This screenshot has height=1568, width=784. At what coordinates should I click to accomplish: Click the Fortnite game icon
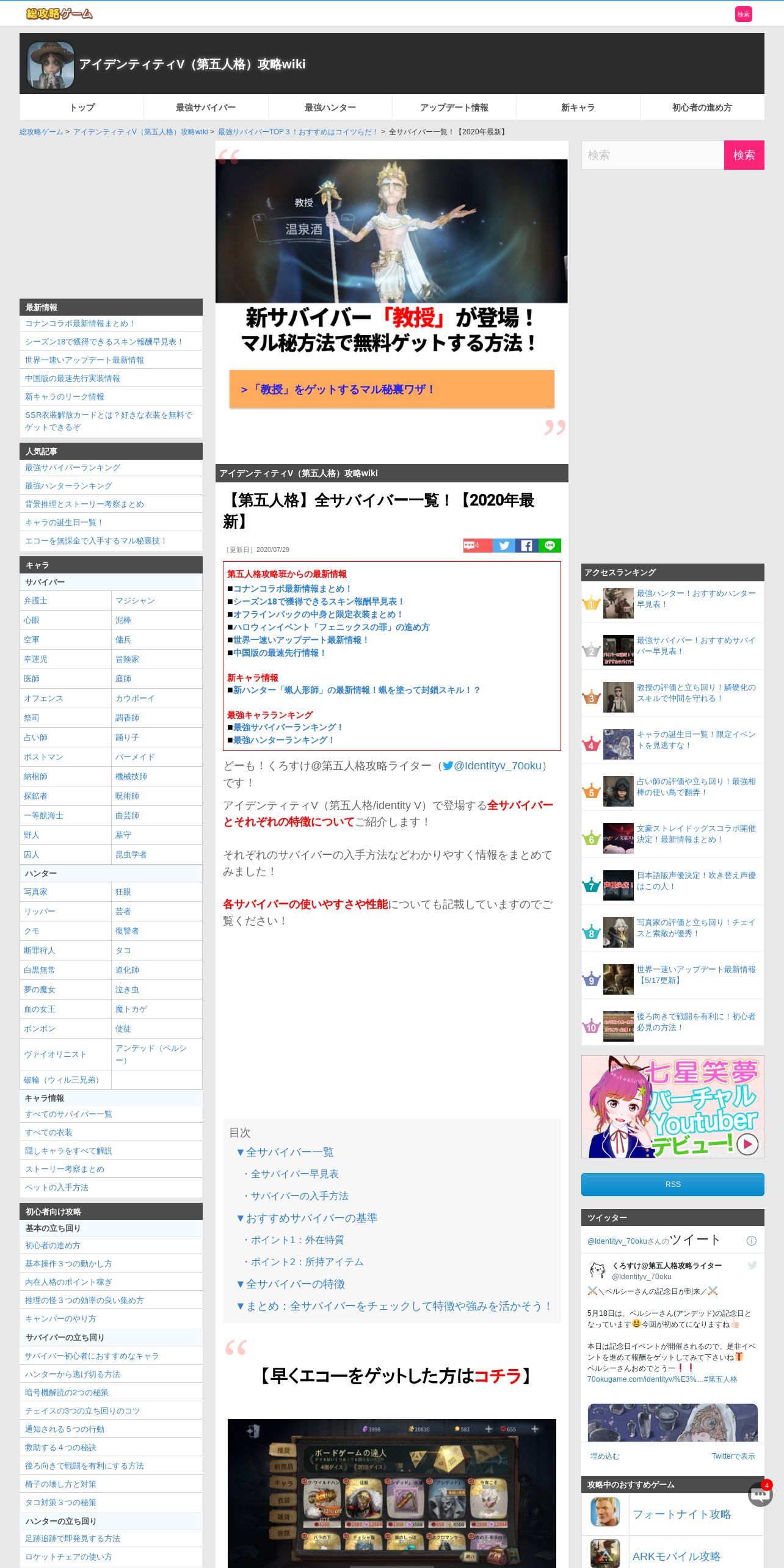[605, 1512]
